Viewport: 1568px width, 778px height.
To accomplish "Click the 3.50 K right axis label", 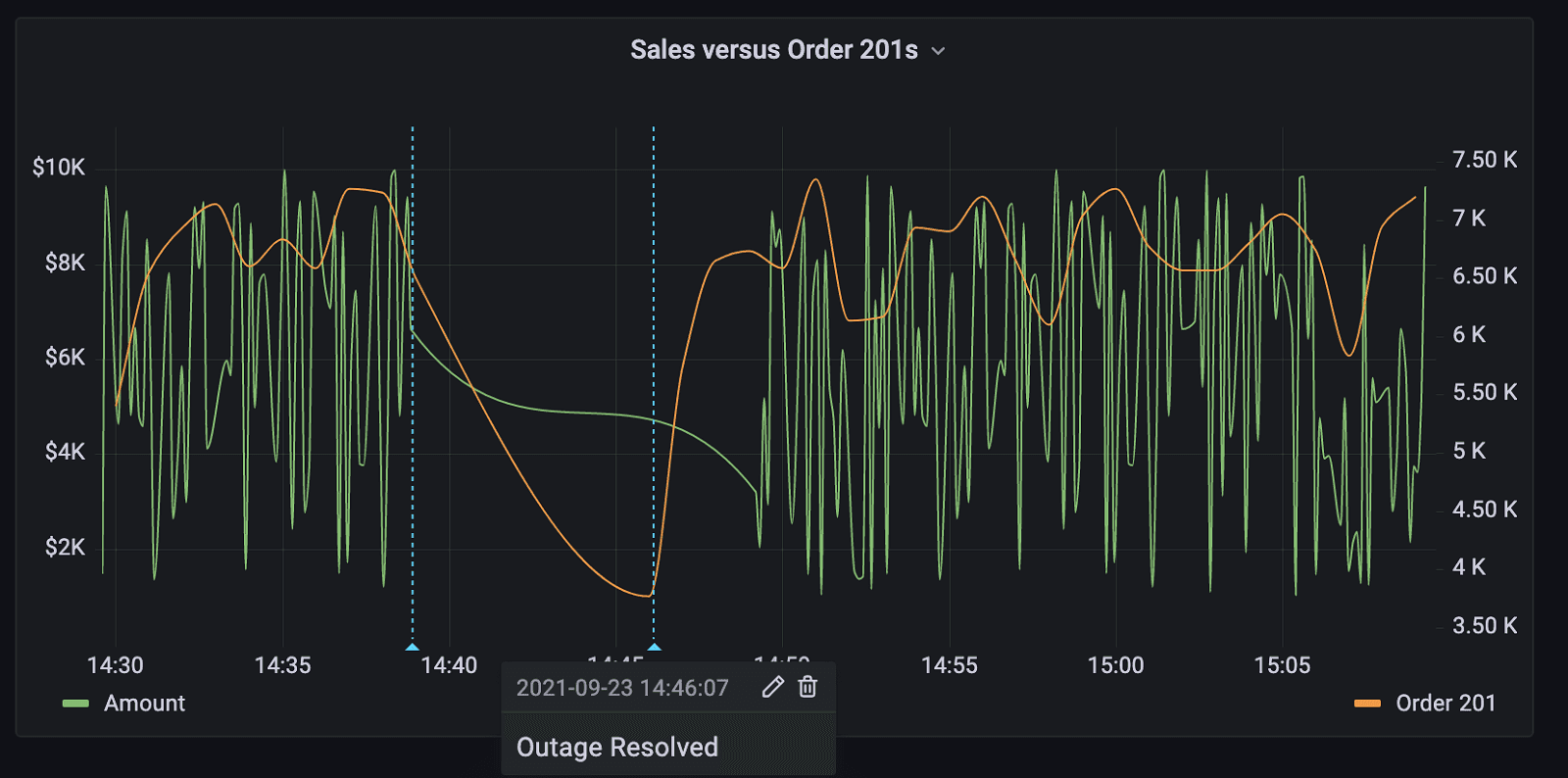I will coord(1485,625).
